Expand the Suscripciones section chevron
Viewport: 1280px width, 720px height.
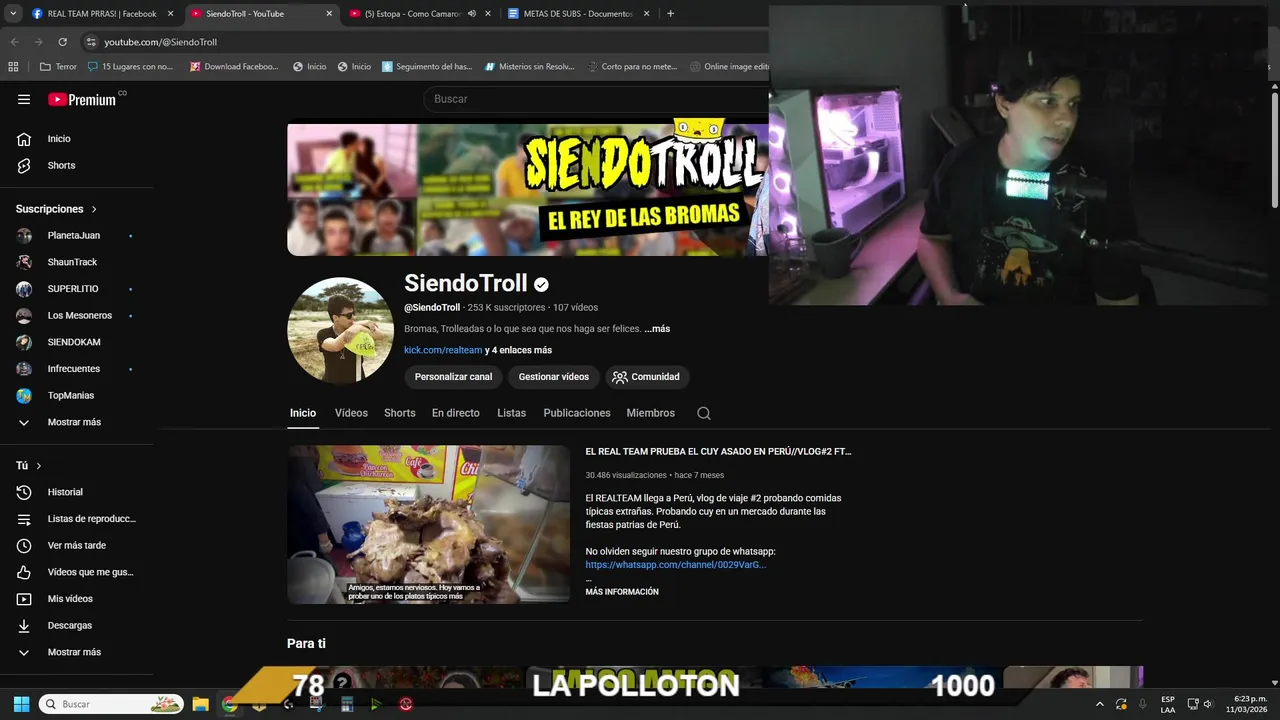[x=94, y=209]
